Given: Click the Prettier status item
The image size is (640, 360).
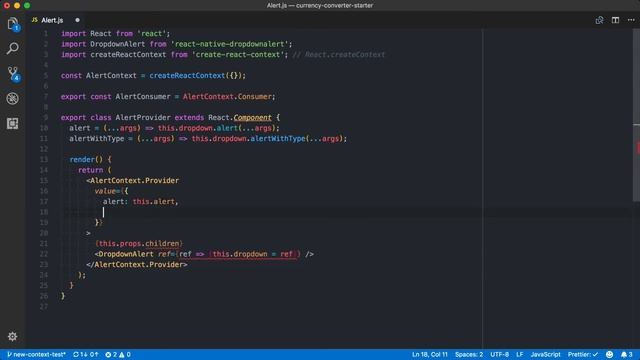Looking at the screenshot, I should 582,354.
